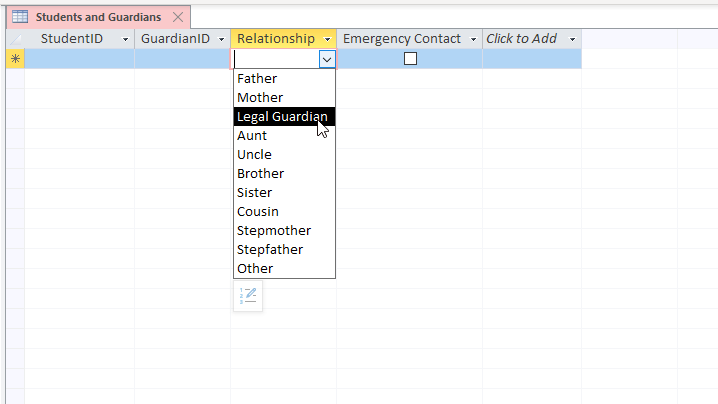Click the new row StudentID cell
Viewport: 718px width, 404px height.
pos(79,59)
